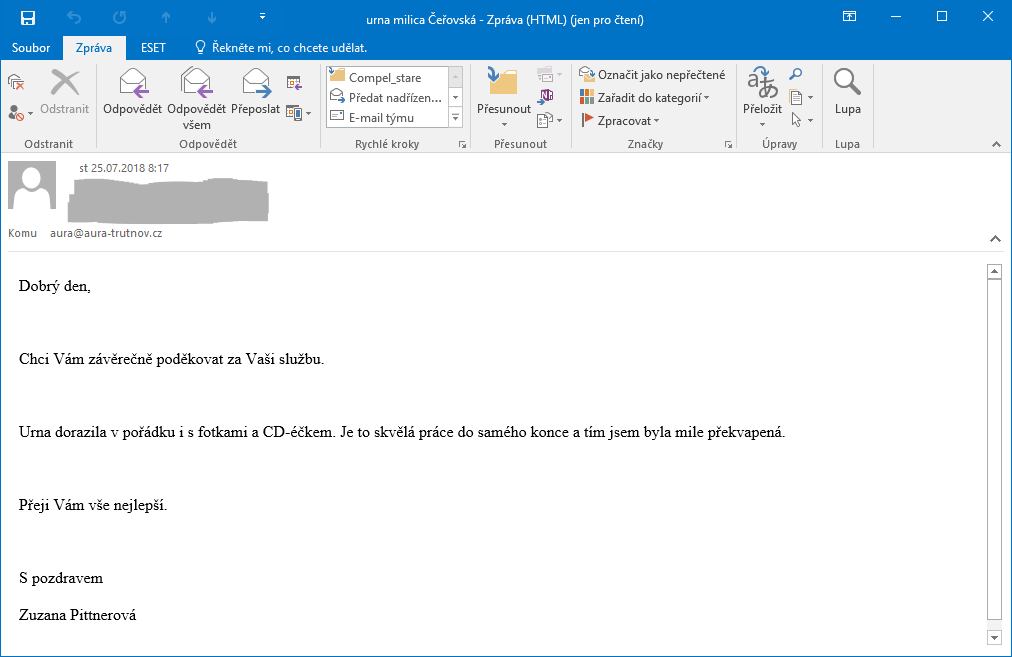Collapse the message header with the chevron
The image size is (1012, 657).
(x=995, y=239)
